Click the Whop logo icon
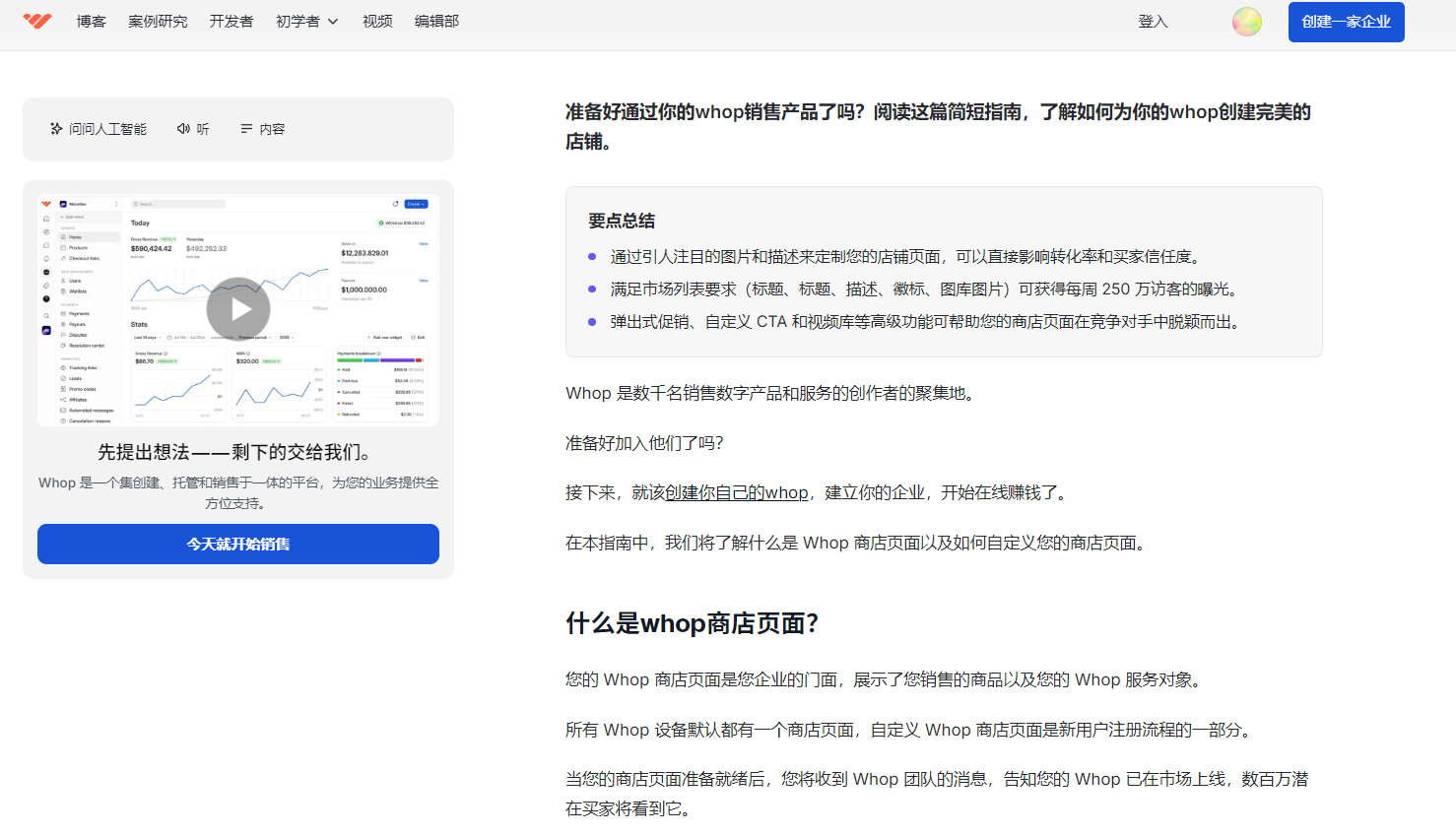The width and height of the screenshot is (1456, 836). 37,21
